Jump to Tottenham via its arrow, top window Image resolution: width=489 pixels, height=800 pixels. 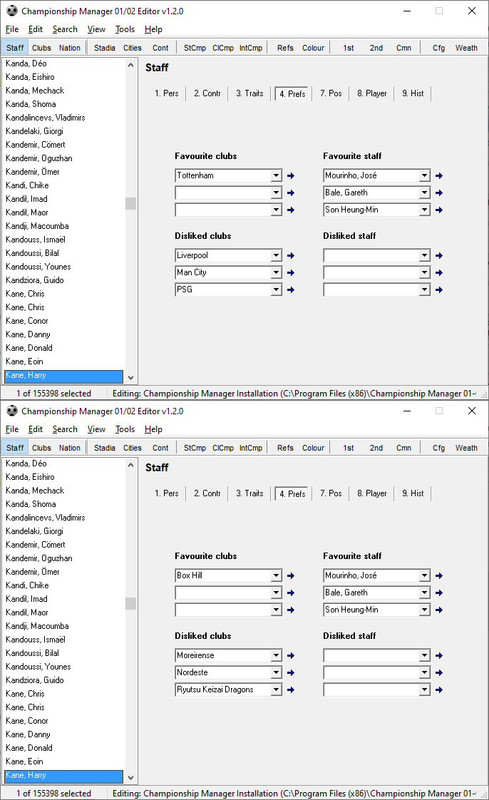[x=290, y=176]
